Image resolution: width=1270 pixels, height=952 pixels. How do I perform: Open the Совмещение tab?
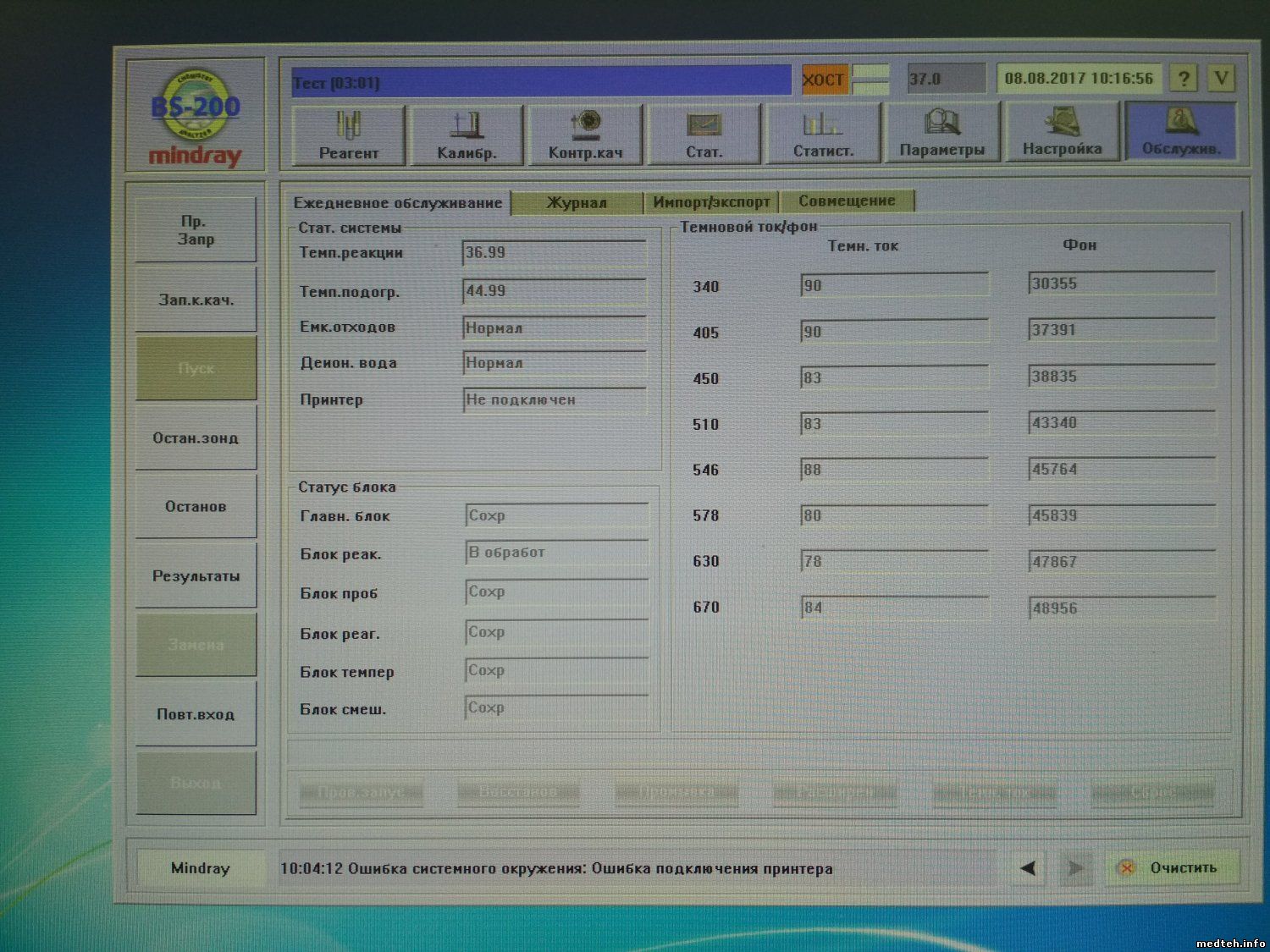tap(847, 201)
